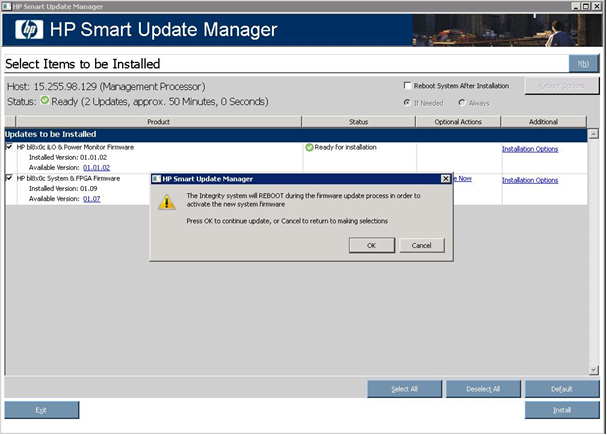607x435 pixels.
Task: Click the green Ready icon beside host status
Action: (x=45, y=100)
